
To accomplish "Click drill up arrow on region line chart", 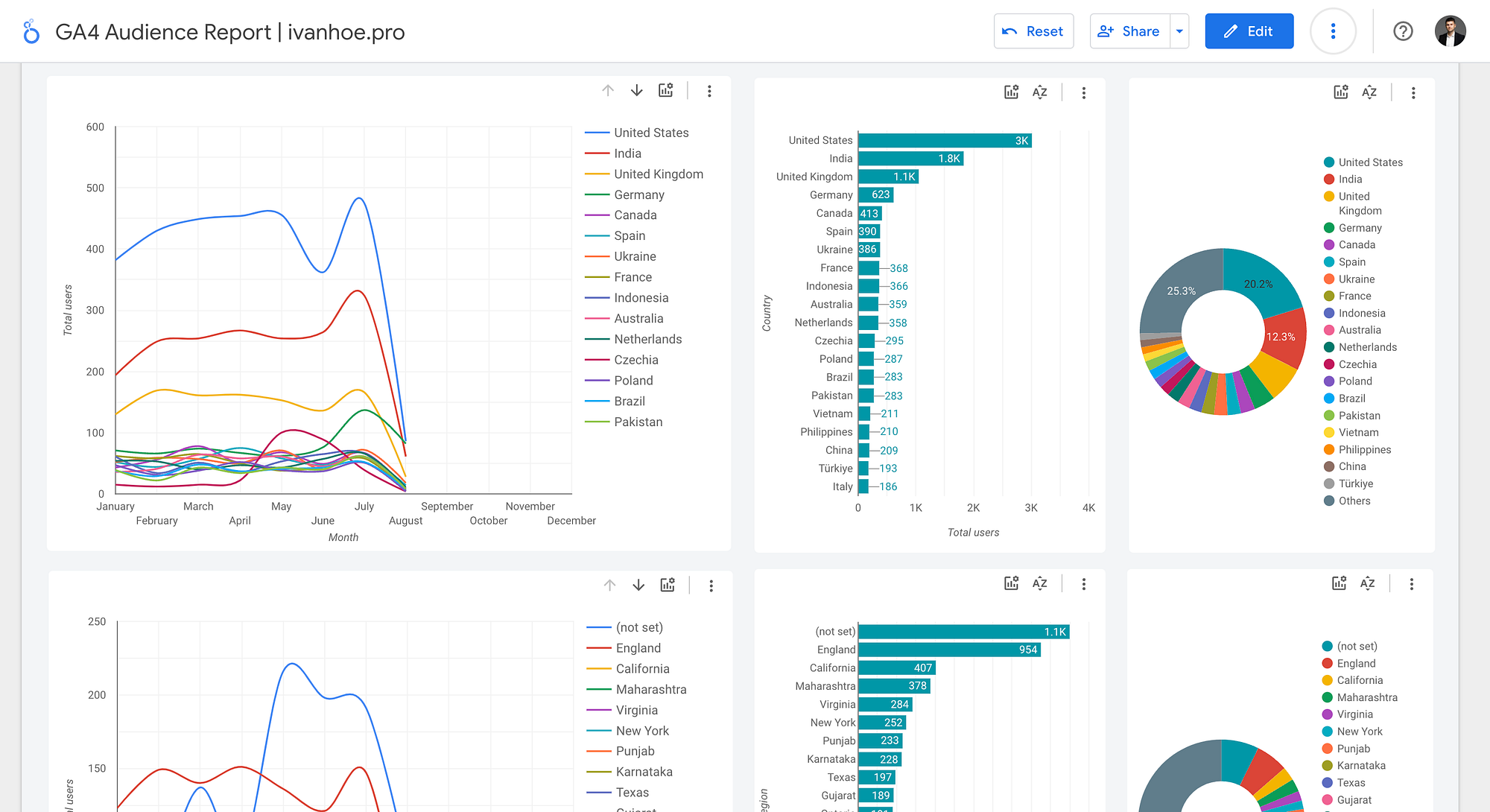I will [609, 585].
